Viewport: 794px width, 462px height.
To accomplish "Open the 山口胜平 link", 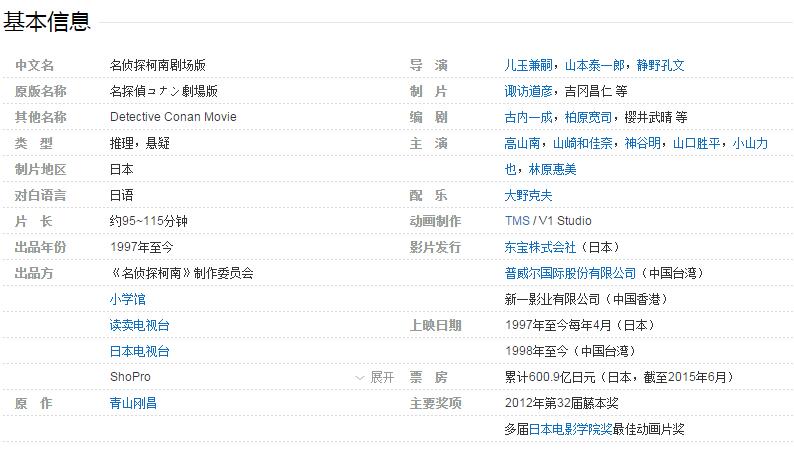I will 697,143.
